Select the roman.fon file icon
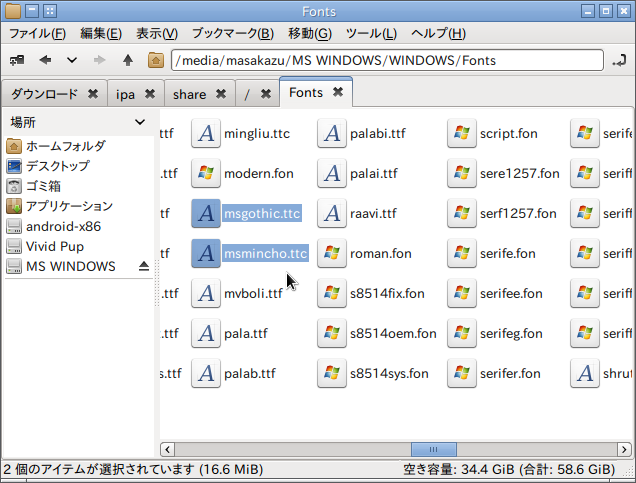636x483 pixels. [x=332, y=253]
